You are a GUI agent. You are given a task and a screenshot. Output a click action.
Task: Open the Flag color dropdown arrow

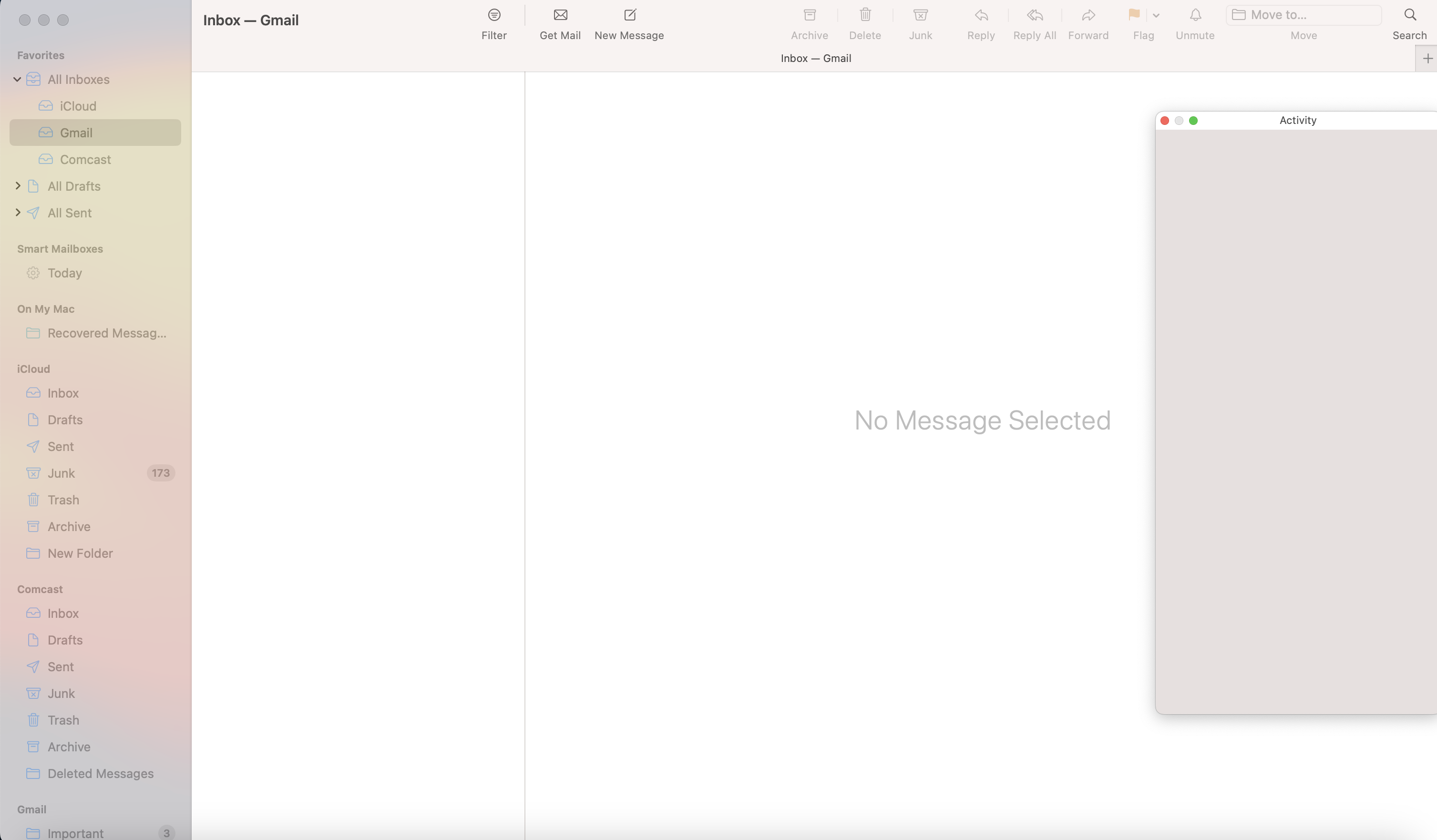(1156, 16)
